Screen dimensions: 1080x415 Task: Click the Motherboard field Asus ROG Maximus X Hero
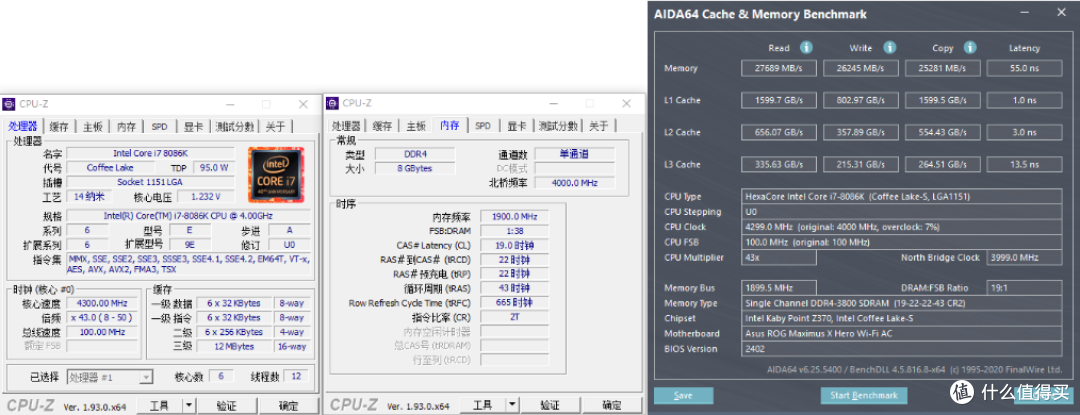coord(902,333)
